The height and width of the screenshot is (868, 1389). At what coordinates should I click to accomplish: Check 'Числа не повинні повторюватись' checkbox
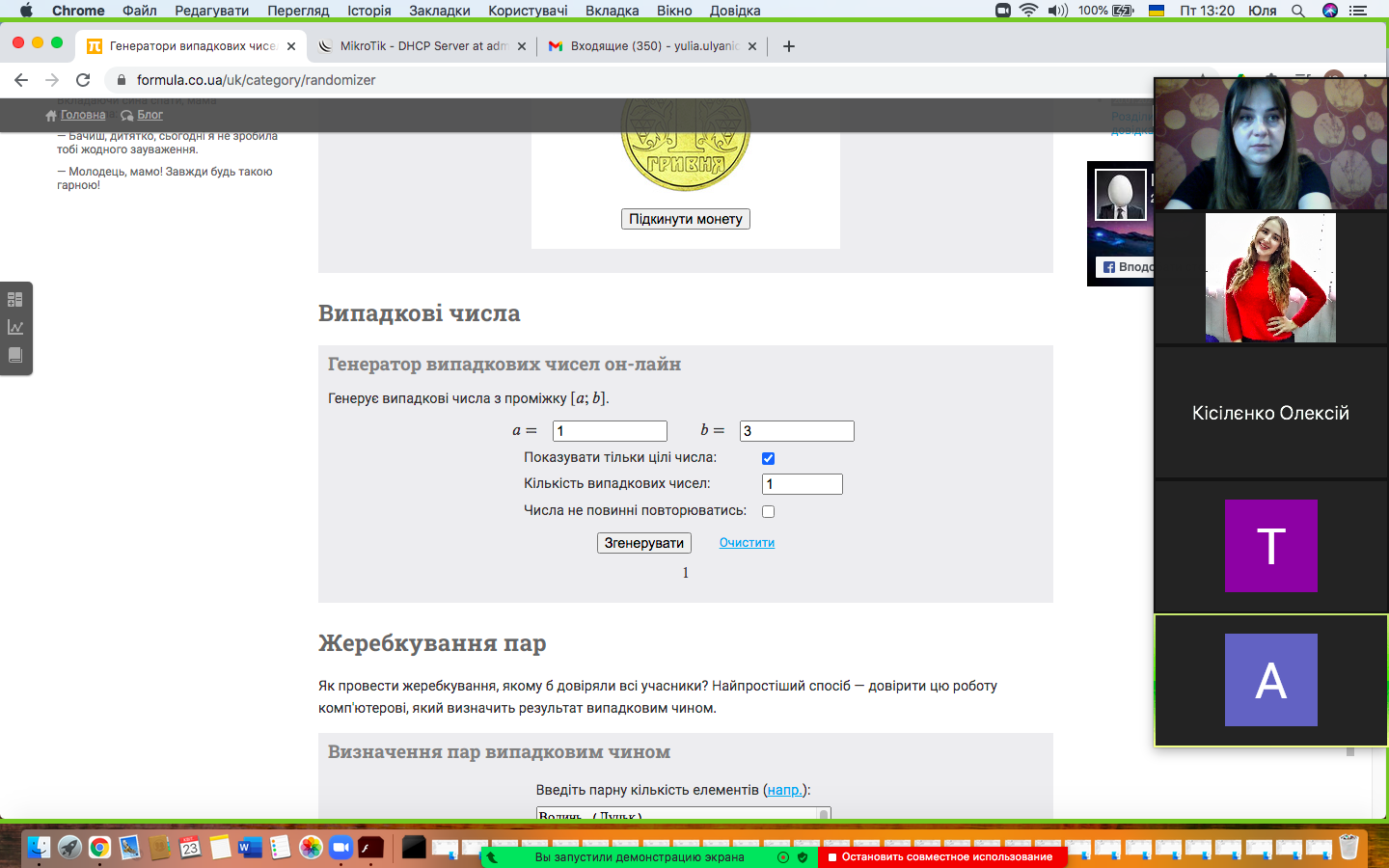(x=768, y=511)
